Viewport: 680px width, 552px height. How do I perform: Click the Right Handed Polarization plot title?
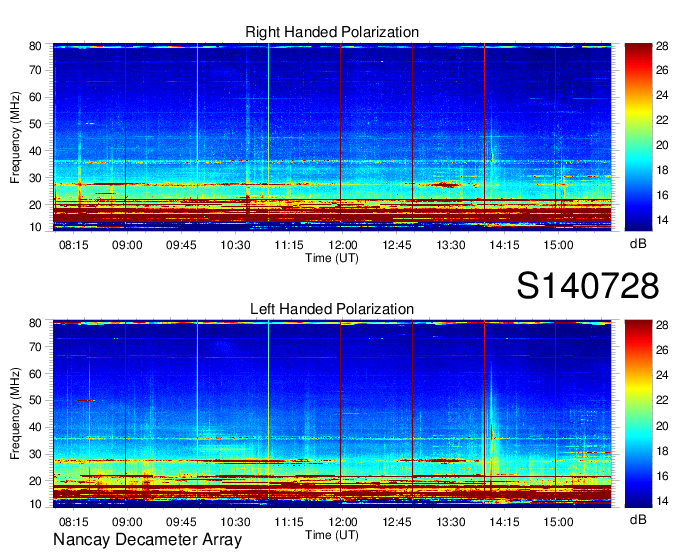pos(332,32)
